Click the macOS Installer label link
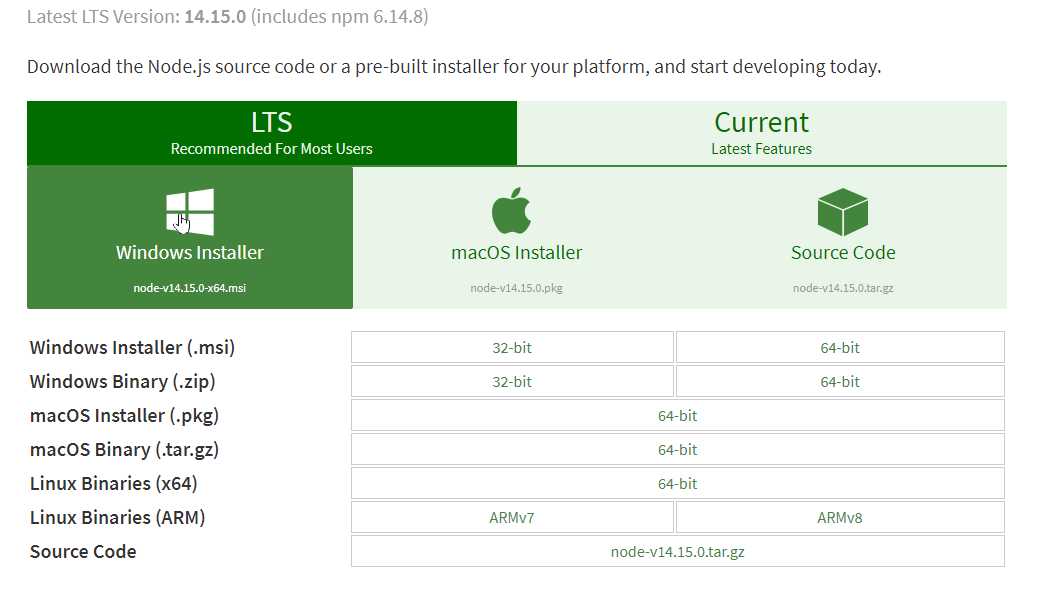Viewport: 1045px width, 593px height. 517,253
